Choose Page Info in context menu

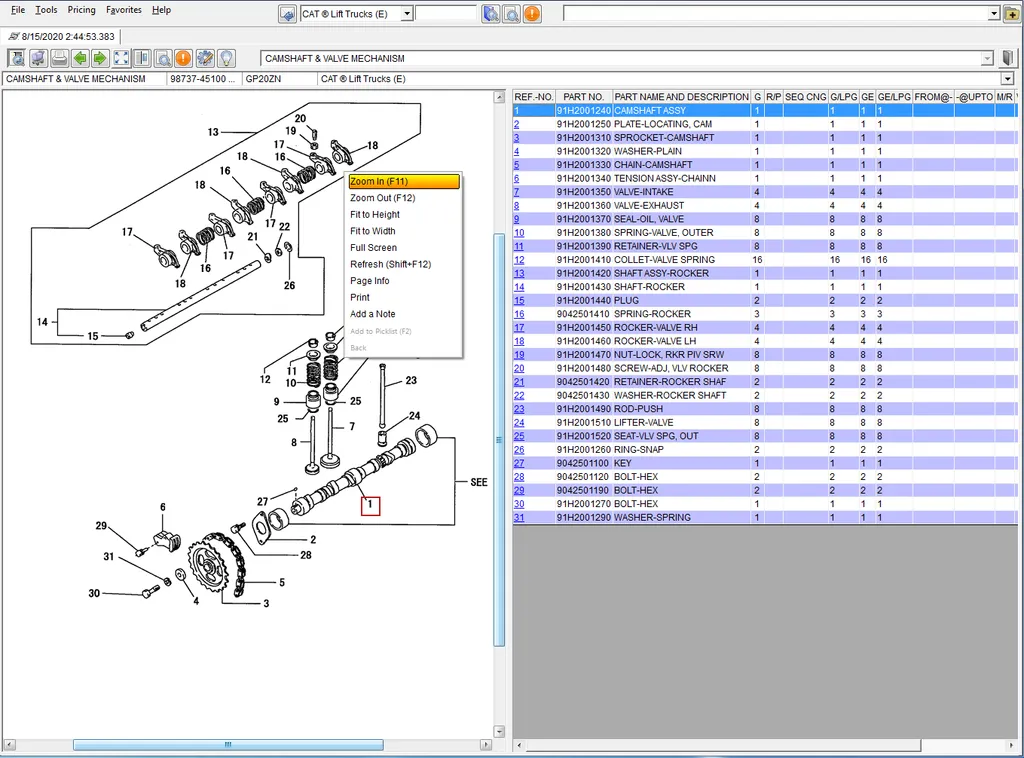404,281
